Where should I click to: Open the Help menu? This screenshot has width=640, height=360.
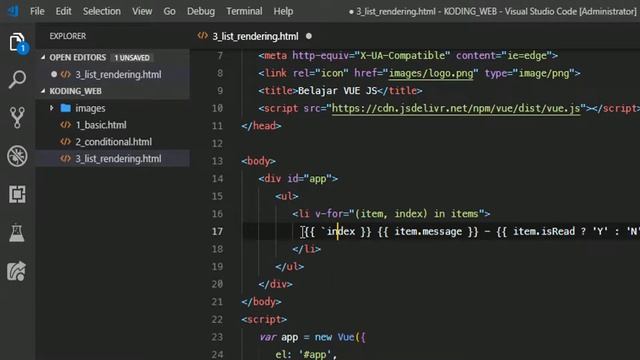point(283,11)
